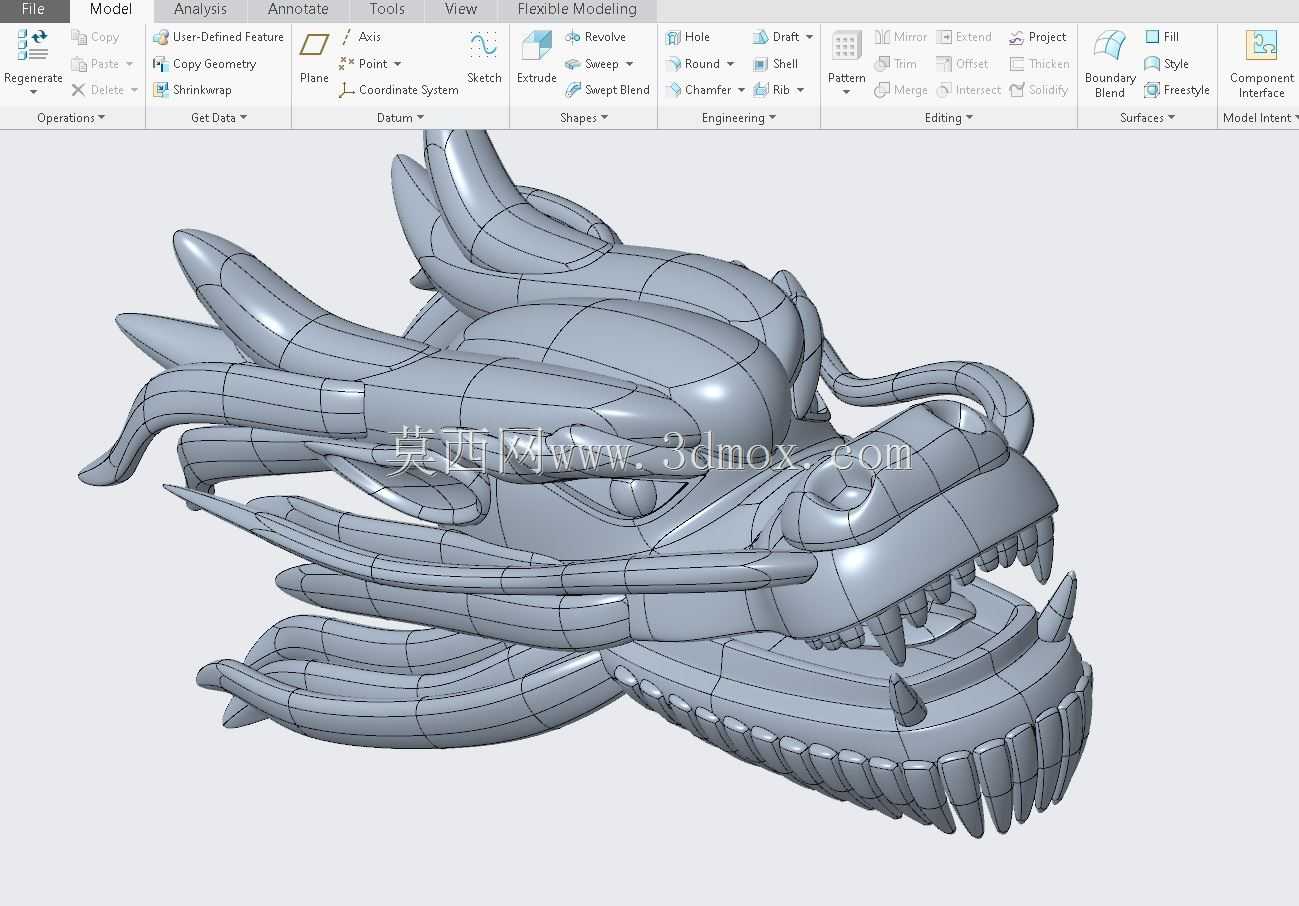Click the Merge tool

tap(901, 90)
